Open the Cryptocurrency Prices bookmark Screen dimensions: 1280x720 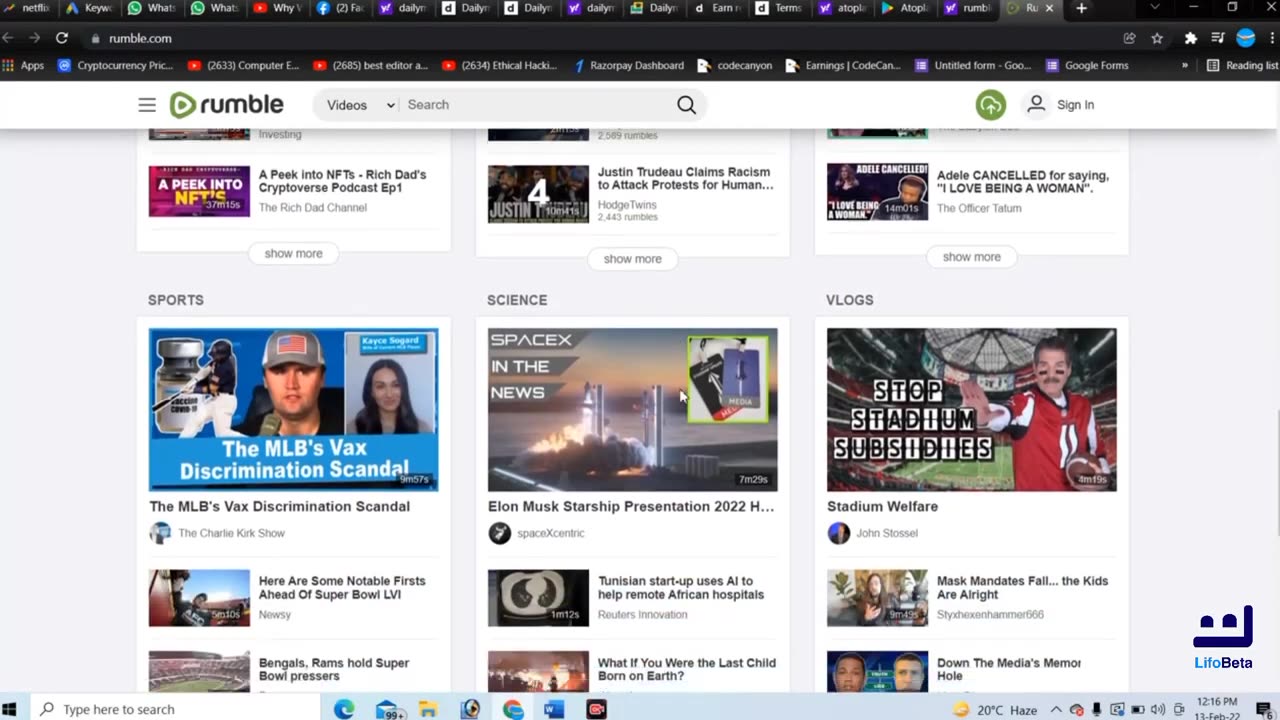116,66
